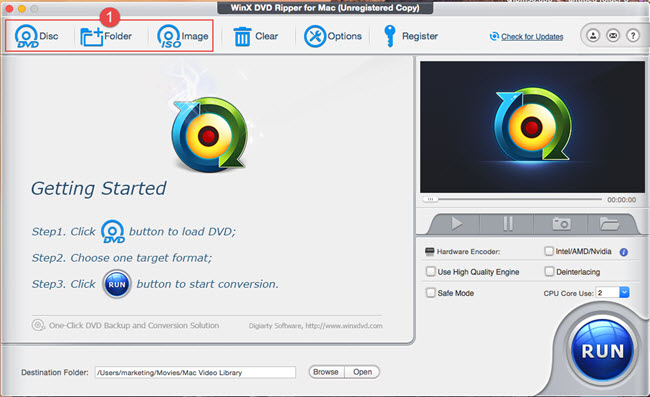Enable the Deinterlacing checkbox
This screenshot has height=397, width=650.
[x=549, y=271]
